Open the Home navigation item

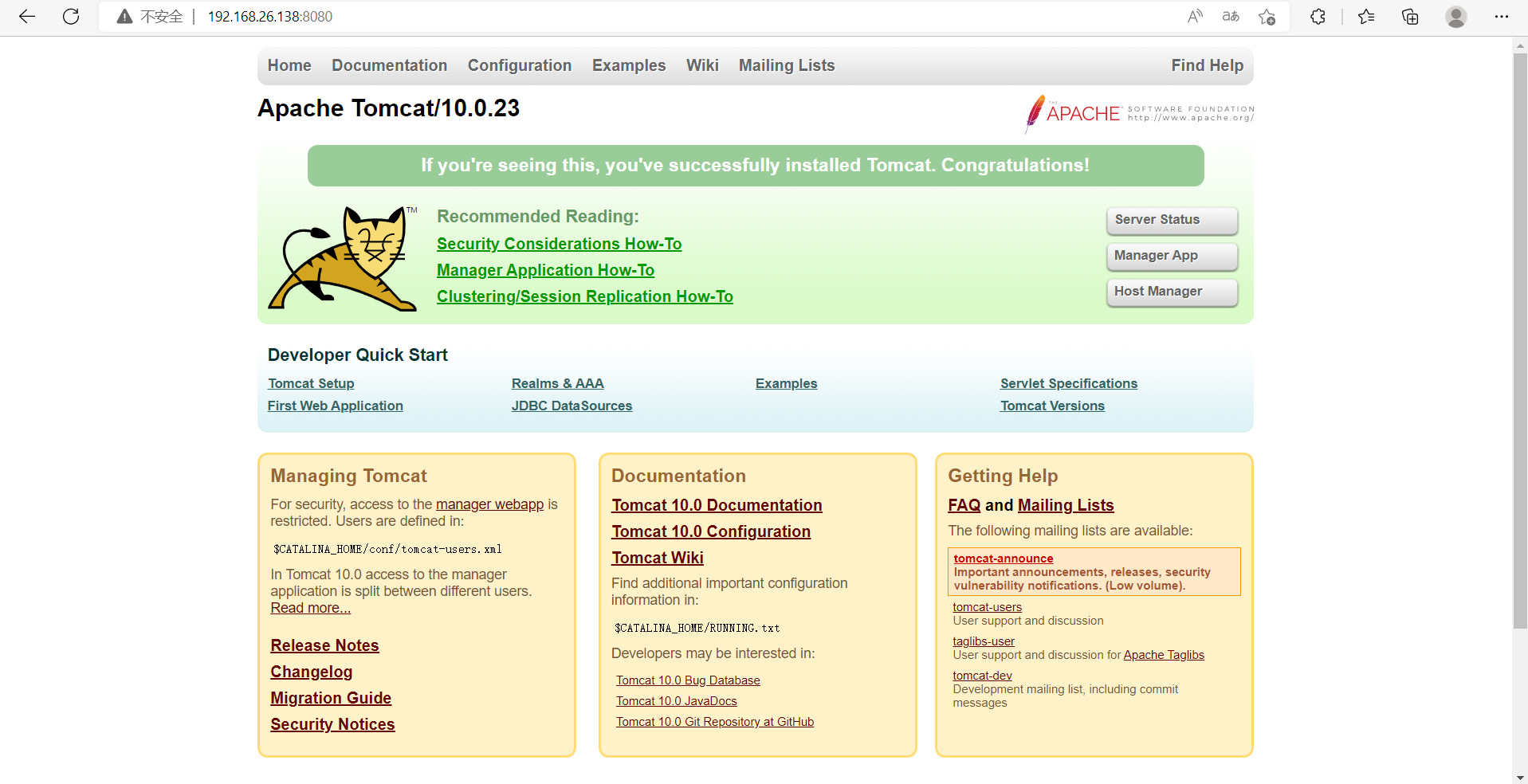tap(289, 65)
